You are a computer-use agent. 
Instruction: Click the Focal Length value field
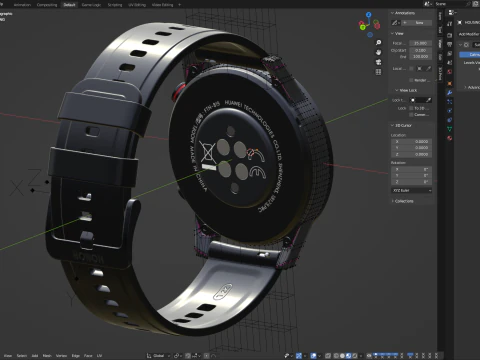(x=421, y=43)
